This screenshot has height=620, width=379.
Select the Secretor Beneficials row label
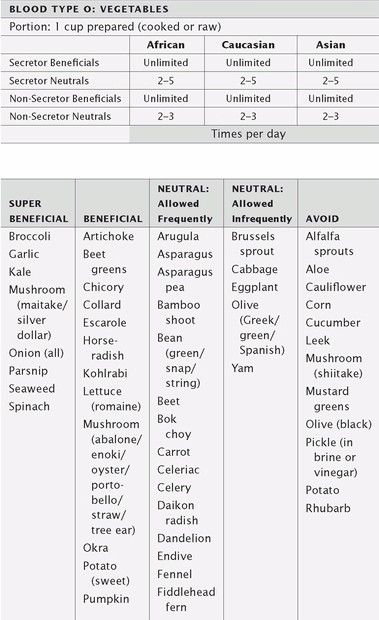(54, 63)
